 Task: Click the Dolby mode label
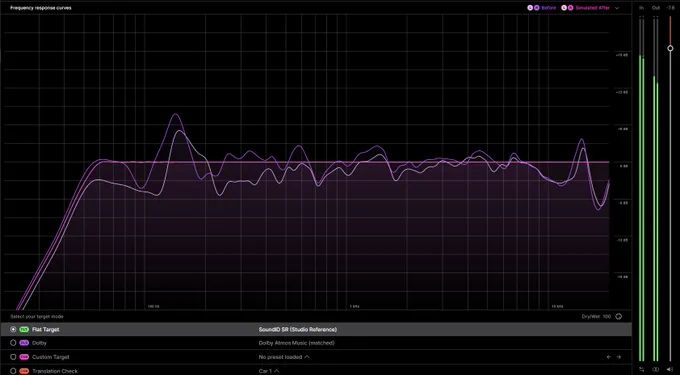click(39, 343)
